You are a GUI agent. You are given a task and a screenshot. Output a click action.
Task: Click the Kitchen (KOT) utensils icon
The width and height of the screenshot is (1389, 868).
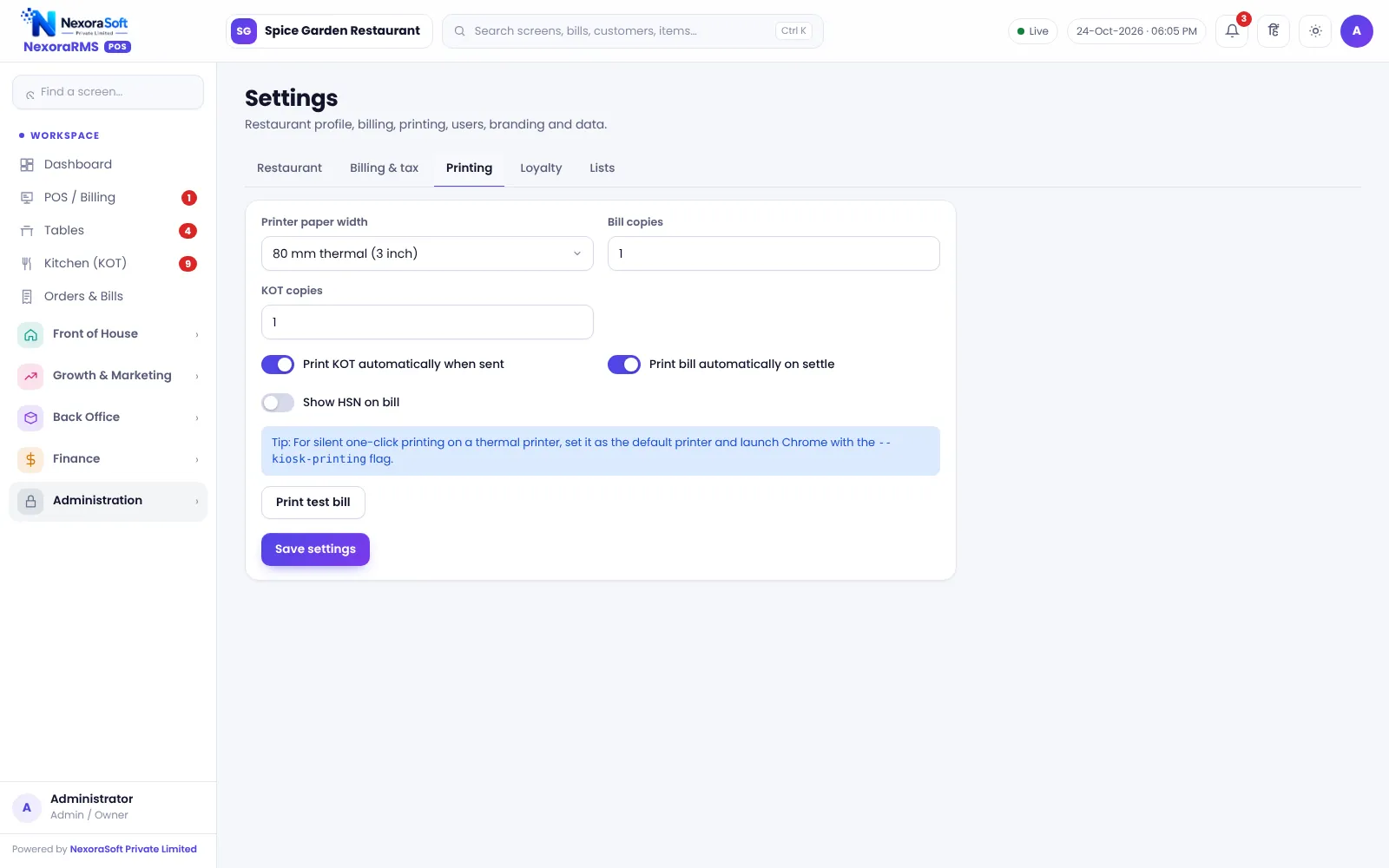(27, 264)
